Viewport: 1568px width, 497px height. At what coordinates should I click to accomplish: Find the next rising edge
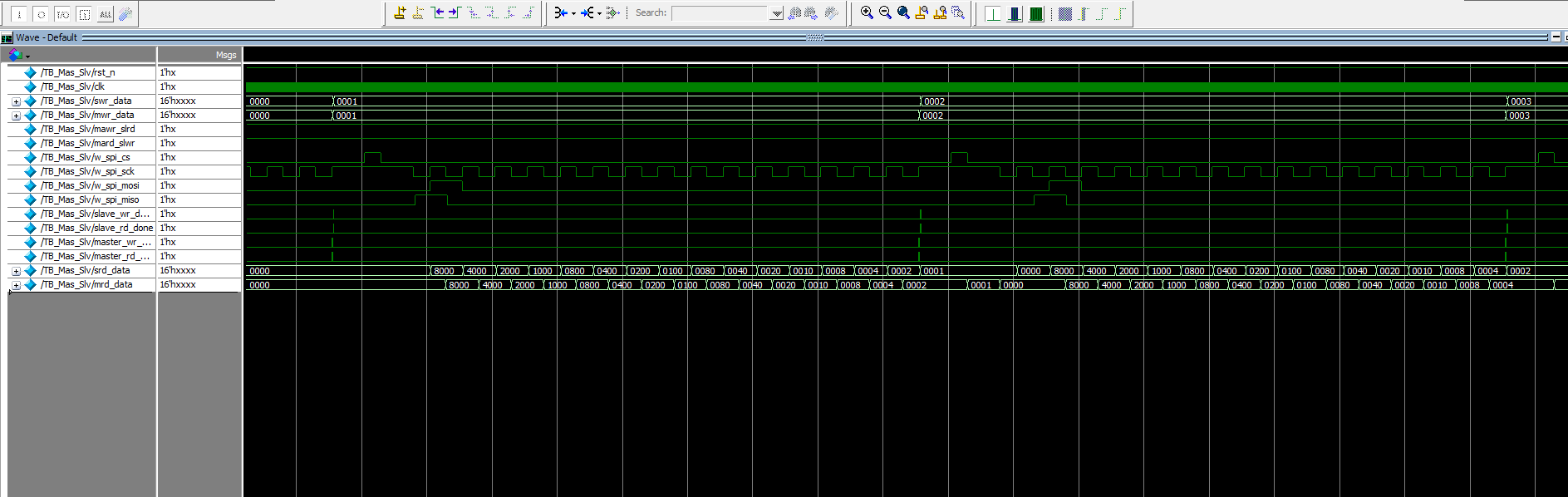[528, 12]
